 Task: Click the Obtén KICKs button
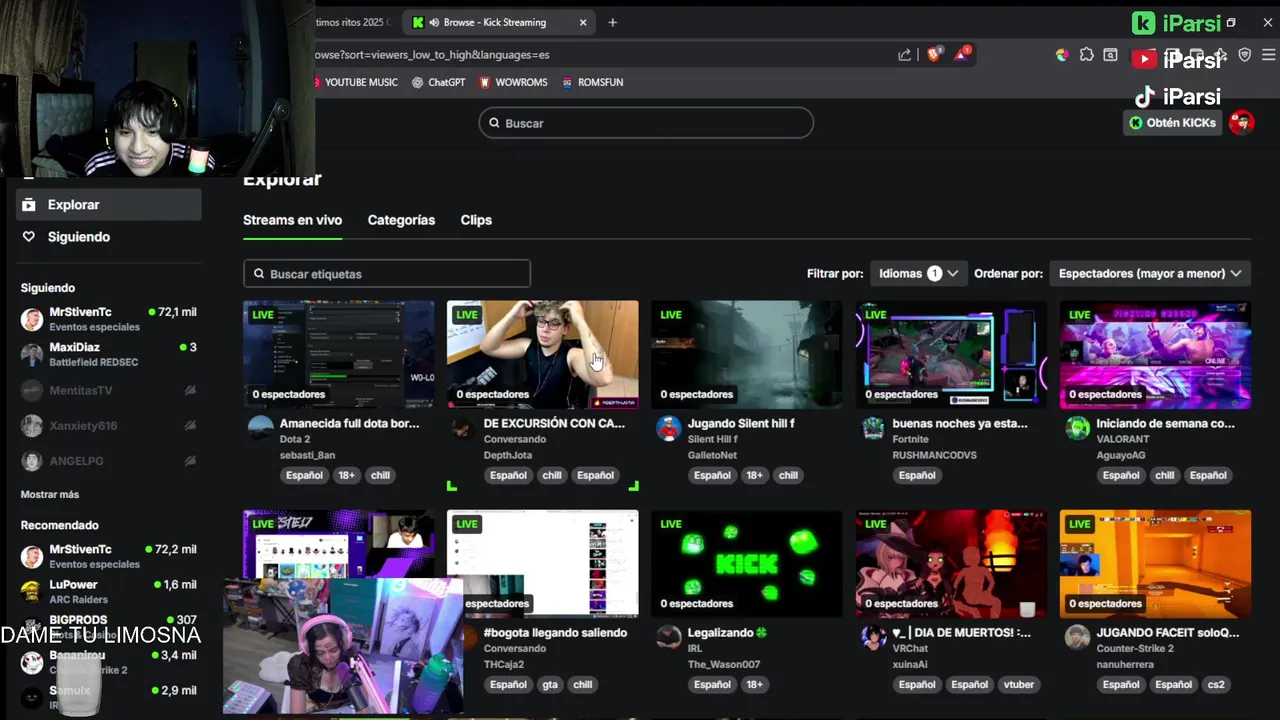coord(1174,122)
